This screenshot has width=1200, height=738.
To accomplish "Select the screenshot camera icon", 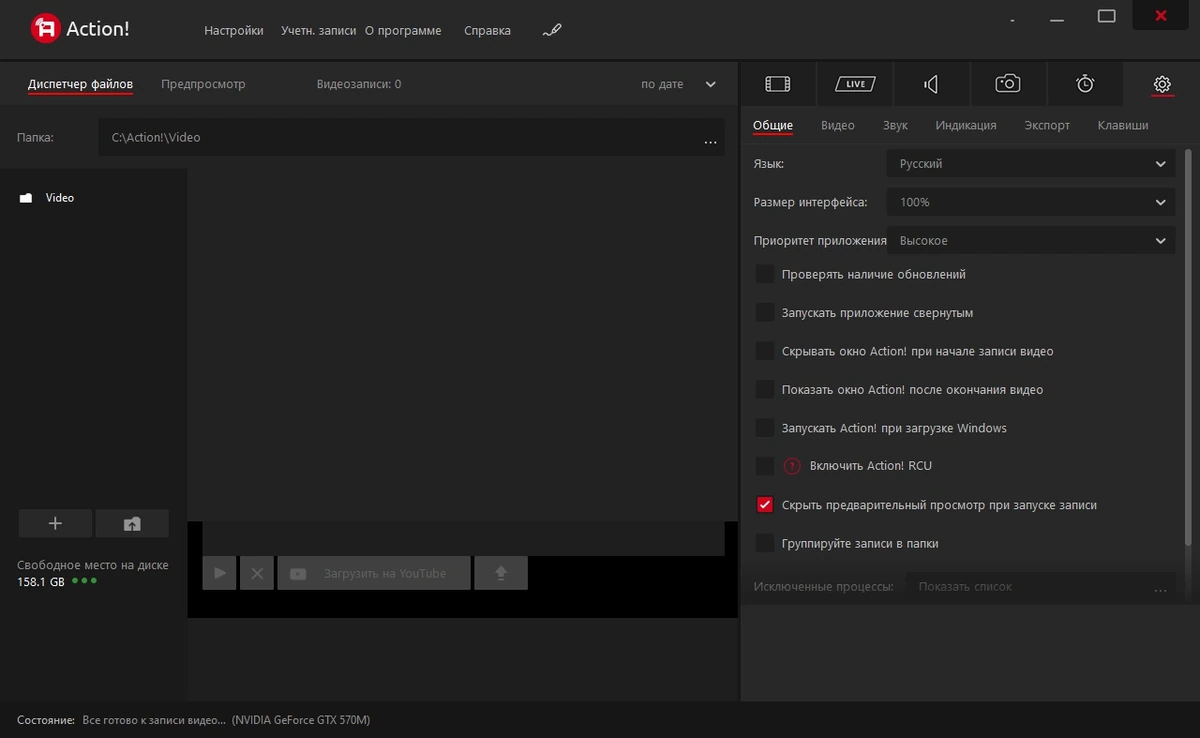I will [1008, 84].
